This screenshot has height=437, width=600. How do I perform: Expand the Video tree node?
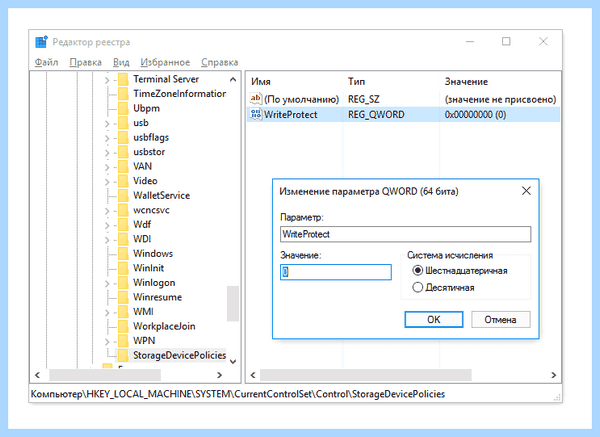tap(107, 182)
